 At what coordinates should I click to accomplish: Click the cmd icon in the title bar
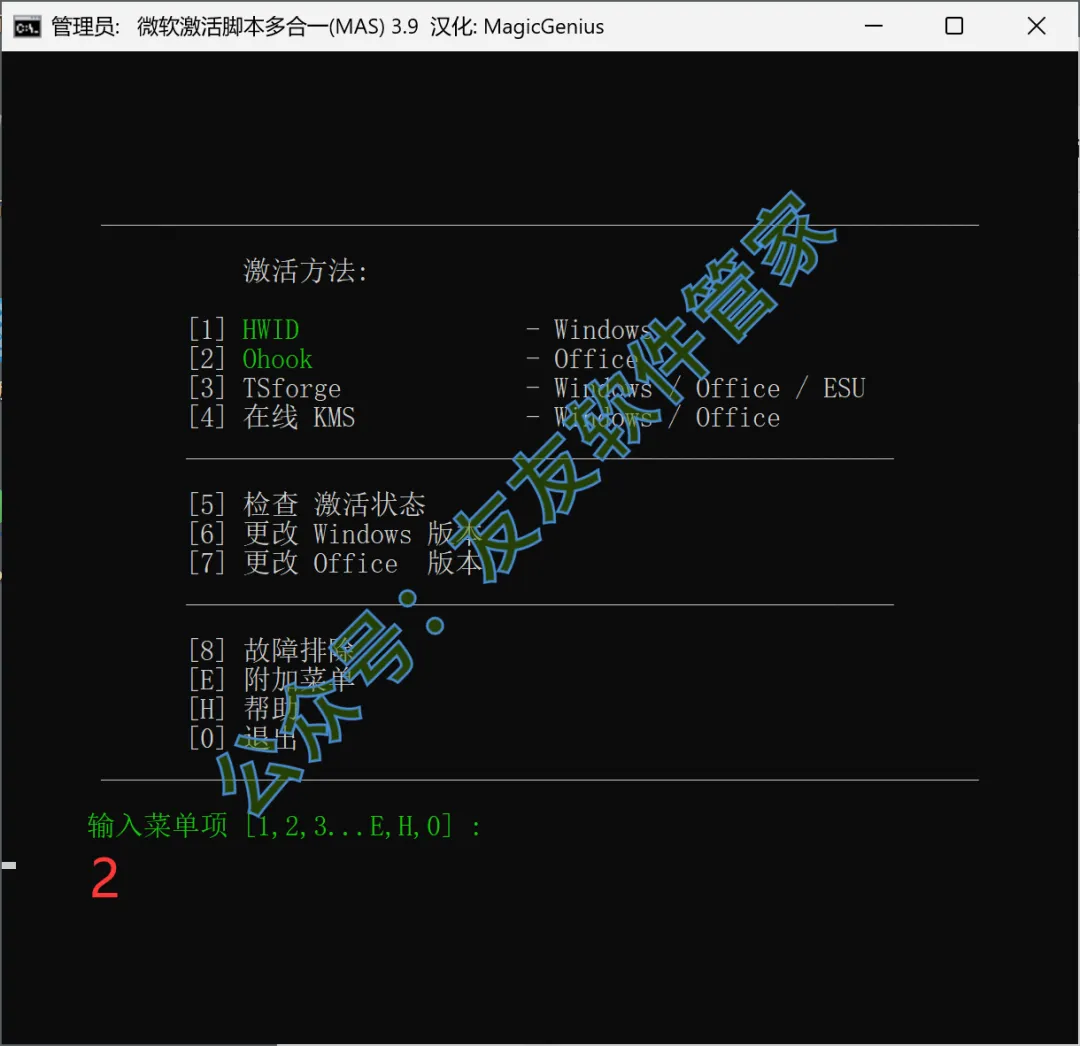pyautogui.click(x=27, y=27)
